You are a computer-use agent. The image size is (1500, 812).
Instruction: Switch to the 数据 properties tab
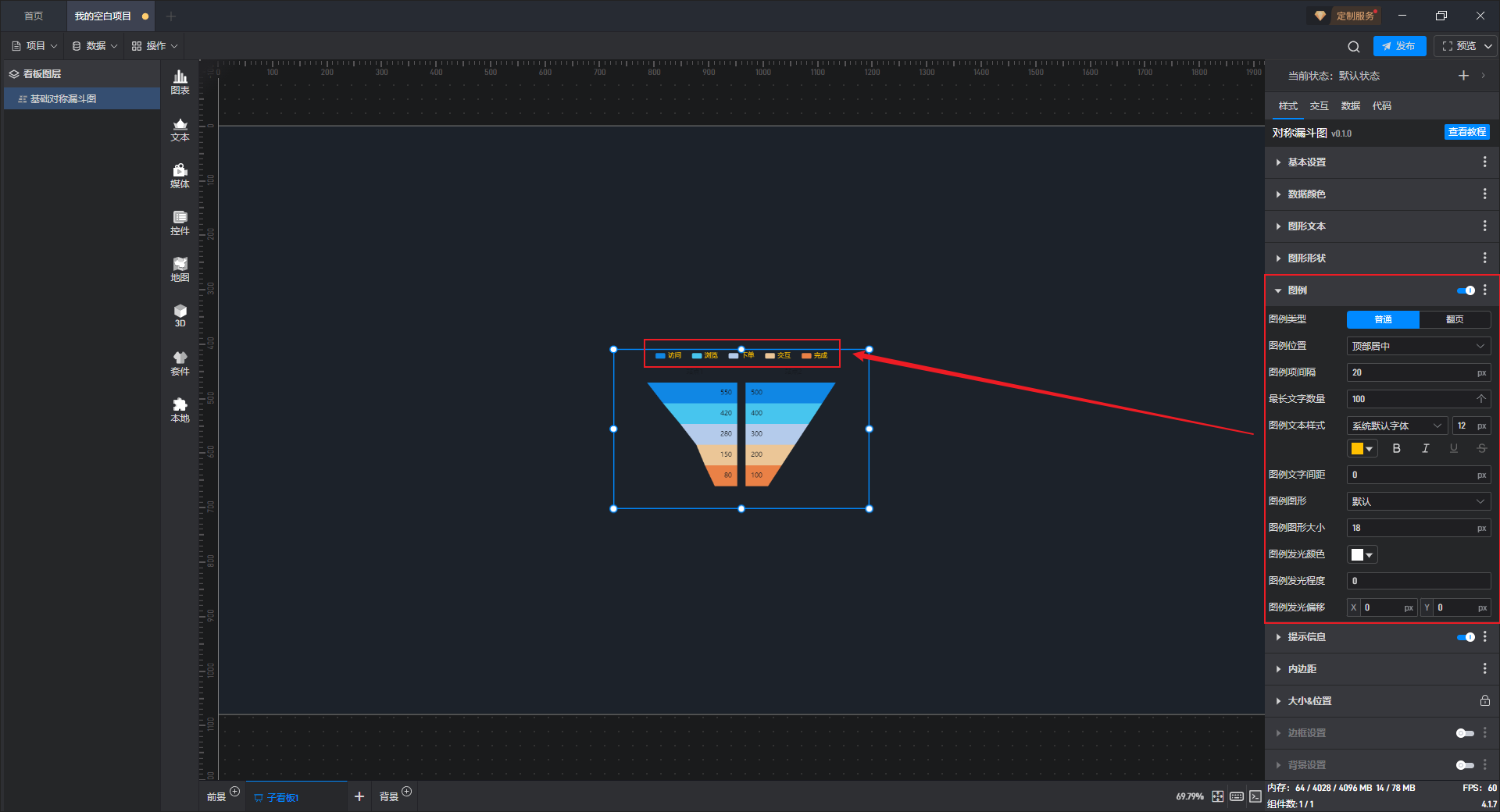[x=1350, y=106]
